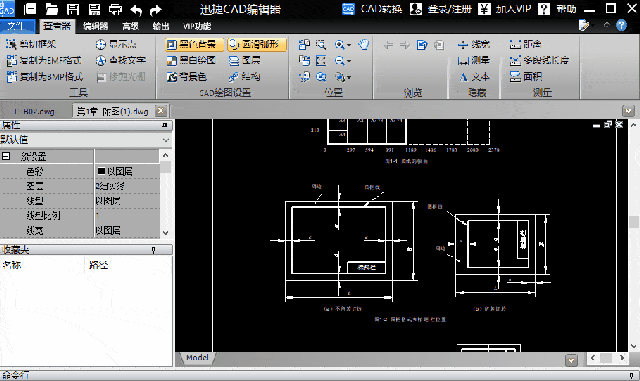Viewport: 640px width, 381px height.
Task: Click the Undo arrow in title bar
Action: point(136,9)
